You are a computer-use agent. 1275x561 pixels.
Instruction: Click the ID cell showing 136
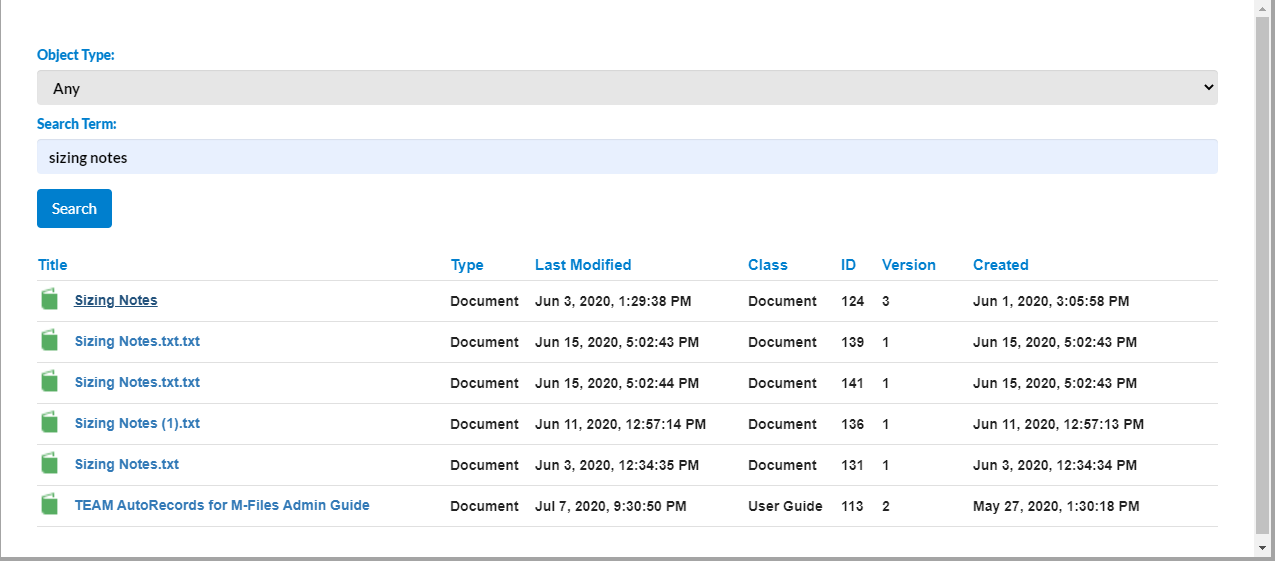(x=852, y=424)
